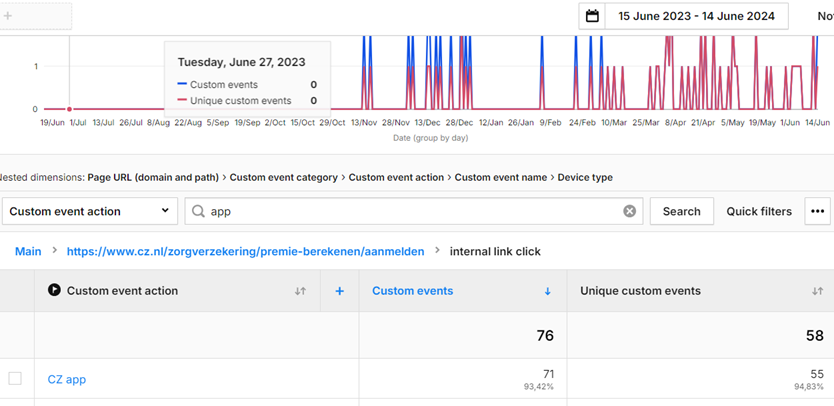Click the blue Custom events legend swatch
Image resolution: width=834 pixels, height=406 pixels.
click(x=182, y=85)
